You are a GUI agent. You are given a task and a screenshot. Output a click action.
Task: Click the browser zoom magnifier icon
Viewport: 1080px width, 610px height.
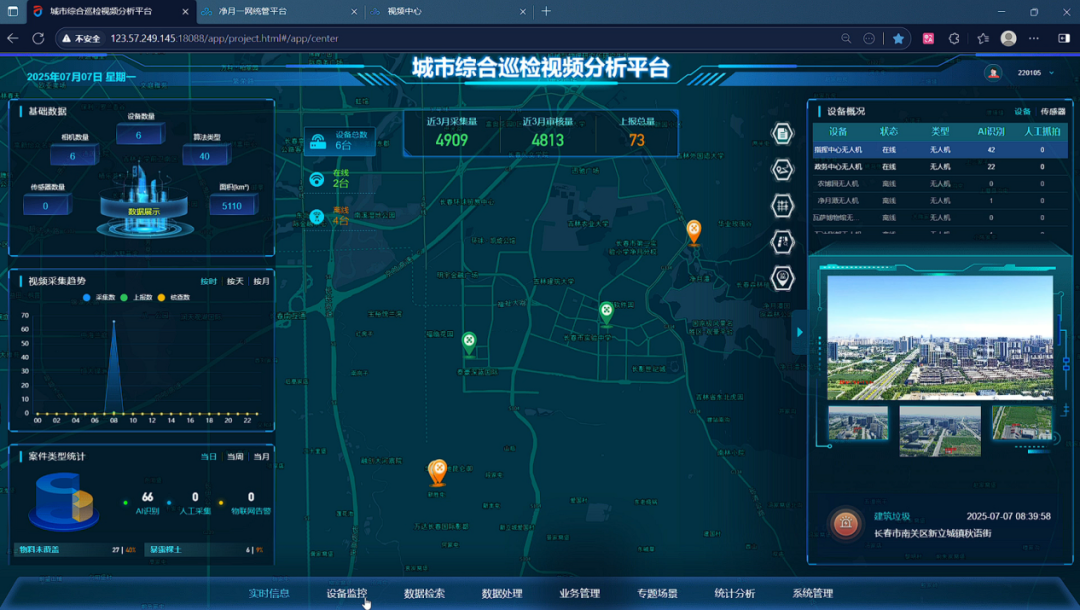(846, 39)
